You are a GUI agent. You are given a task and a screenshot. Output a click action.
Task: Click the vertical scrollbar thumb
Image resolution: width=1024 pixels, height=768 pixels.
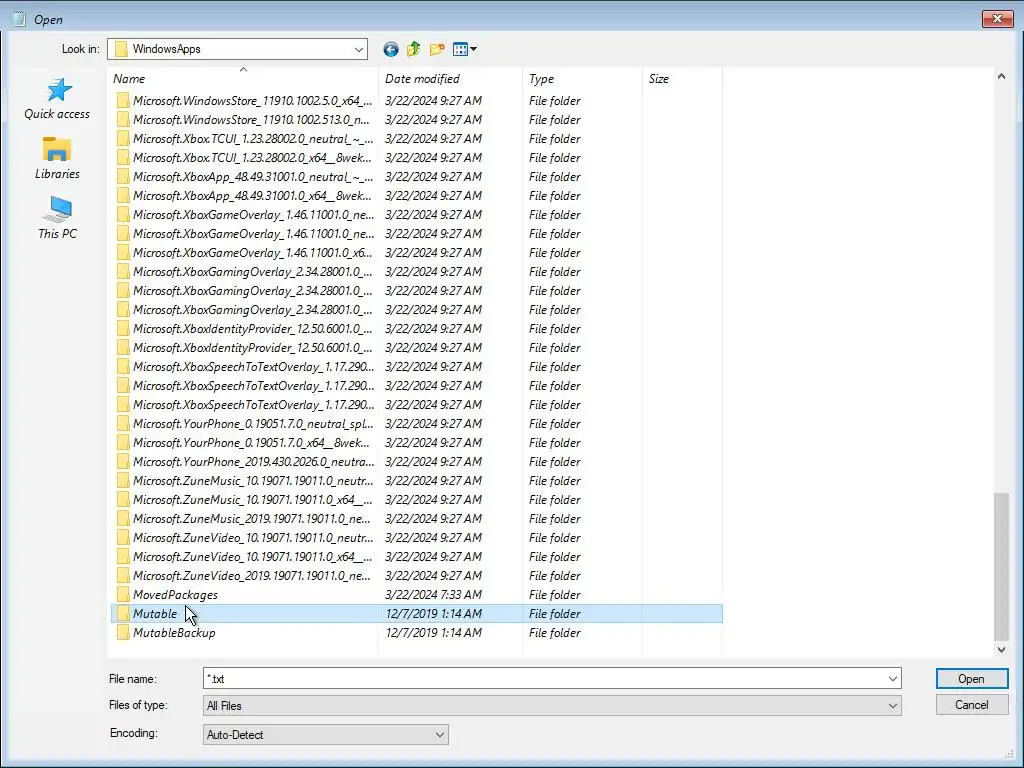pyautogui.click(x=1001, y=566)
